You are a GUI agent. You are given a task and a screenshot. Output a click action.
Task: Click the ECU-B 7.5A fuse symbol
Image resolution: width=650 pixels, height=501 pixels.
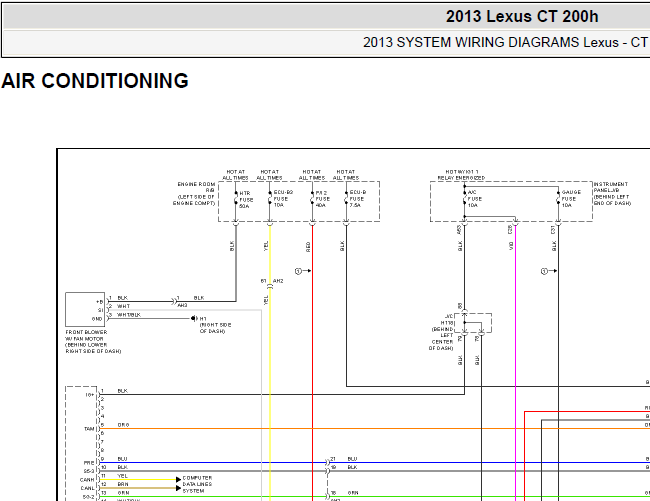click(x=347, y=198)
